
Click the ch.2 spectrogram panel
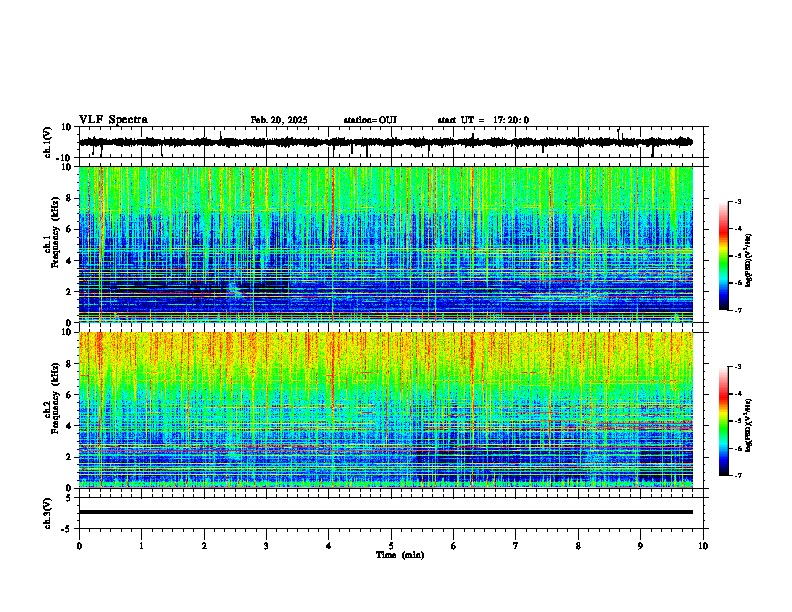(x=386, y=410)
